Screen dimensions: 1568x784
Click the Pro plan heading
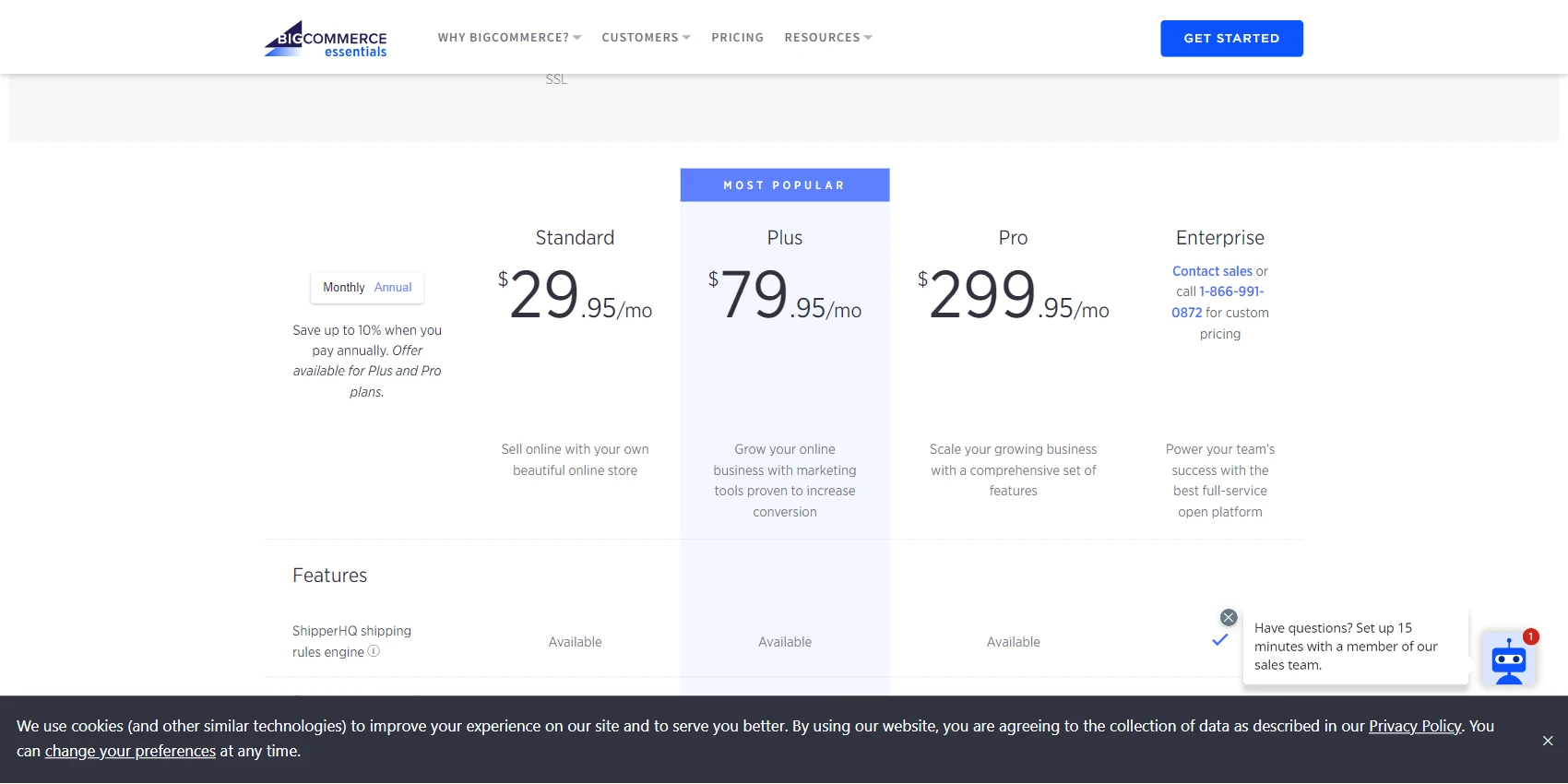(x=1013, y=238)
